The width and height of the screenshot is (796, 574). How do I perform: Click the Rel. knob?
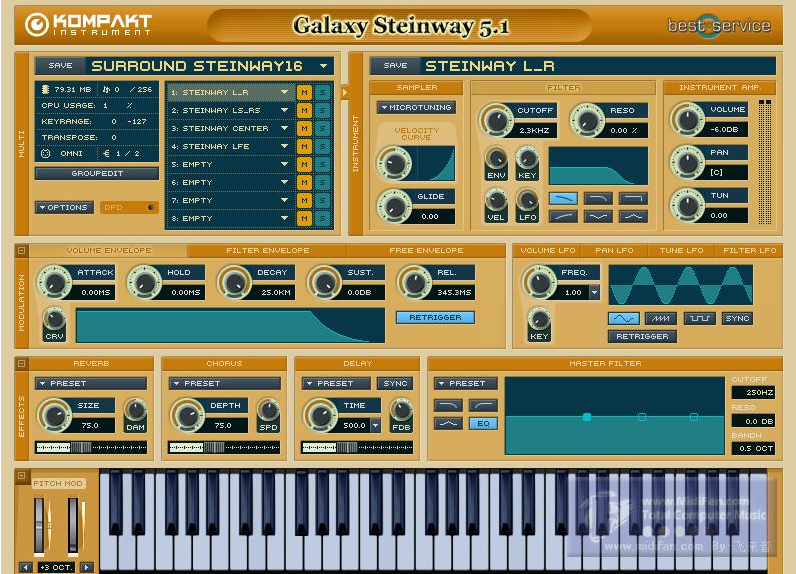pos(414,283)
